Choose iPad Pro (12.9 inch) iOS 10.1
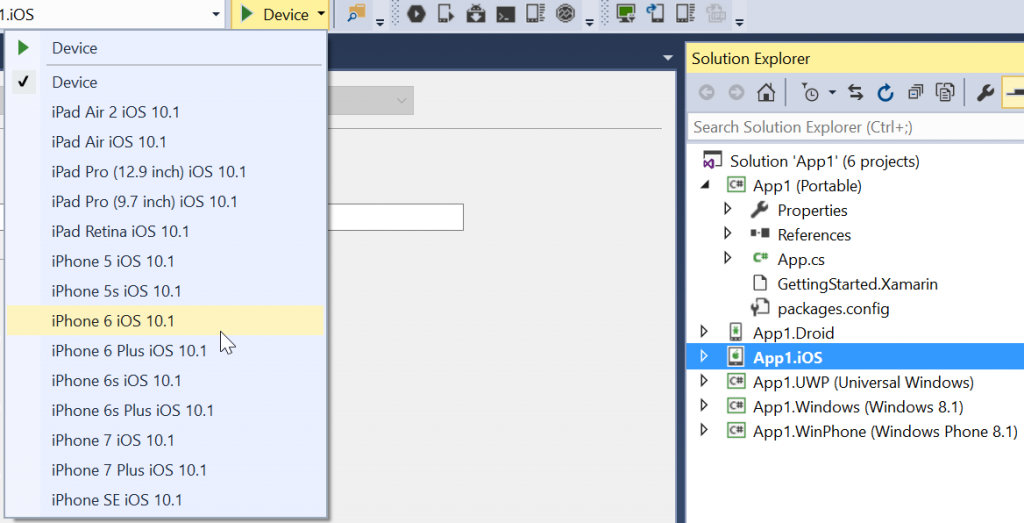The width and height of the screenshot is (1024, 523). pyautogui.click(x=166, y=172)
